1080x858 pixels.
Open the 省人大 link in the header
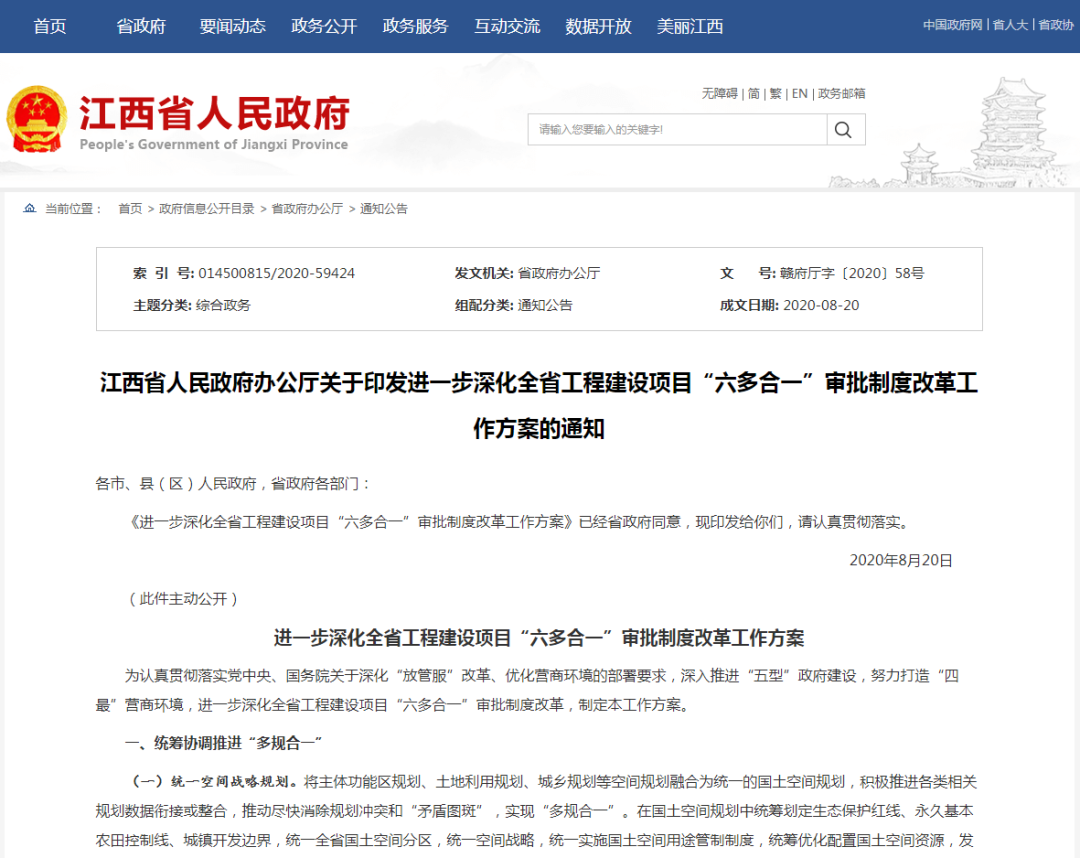tap(1010, 25)
